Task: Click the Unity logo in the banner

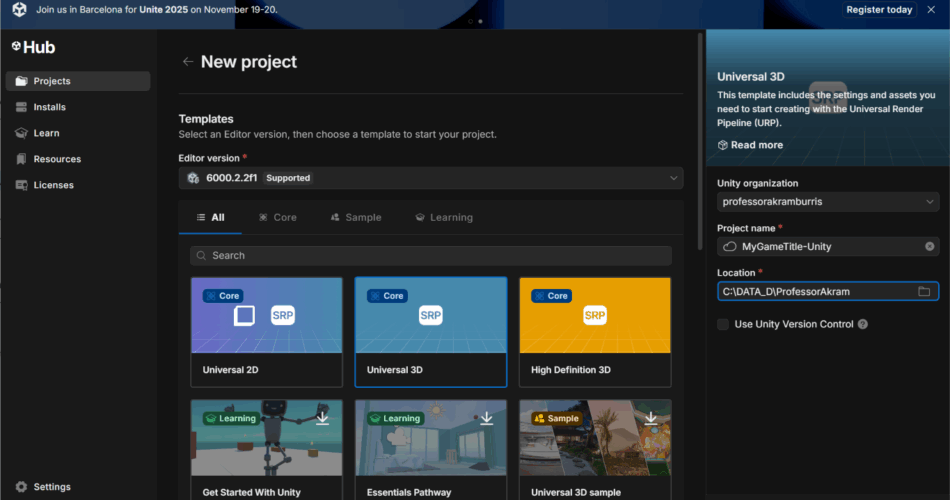Action: (x=19, y=10)
